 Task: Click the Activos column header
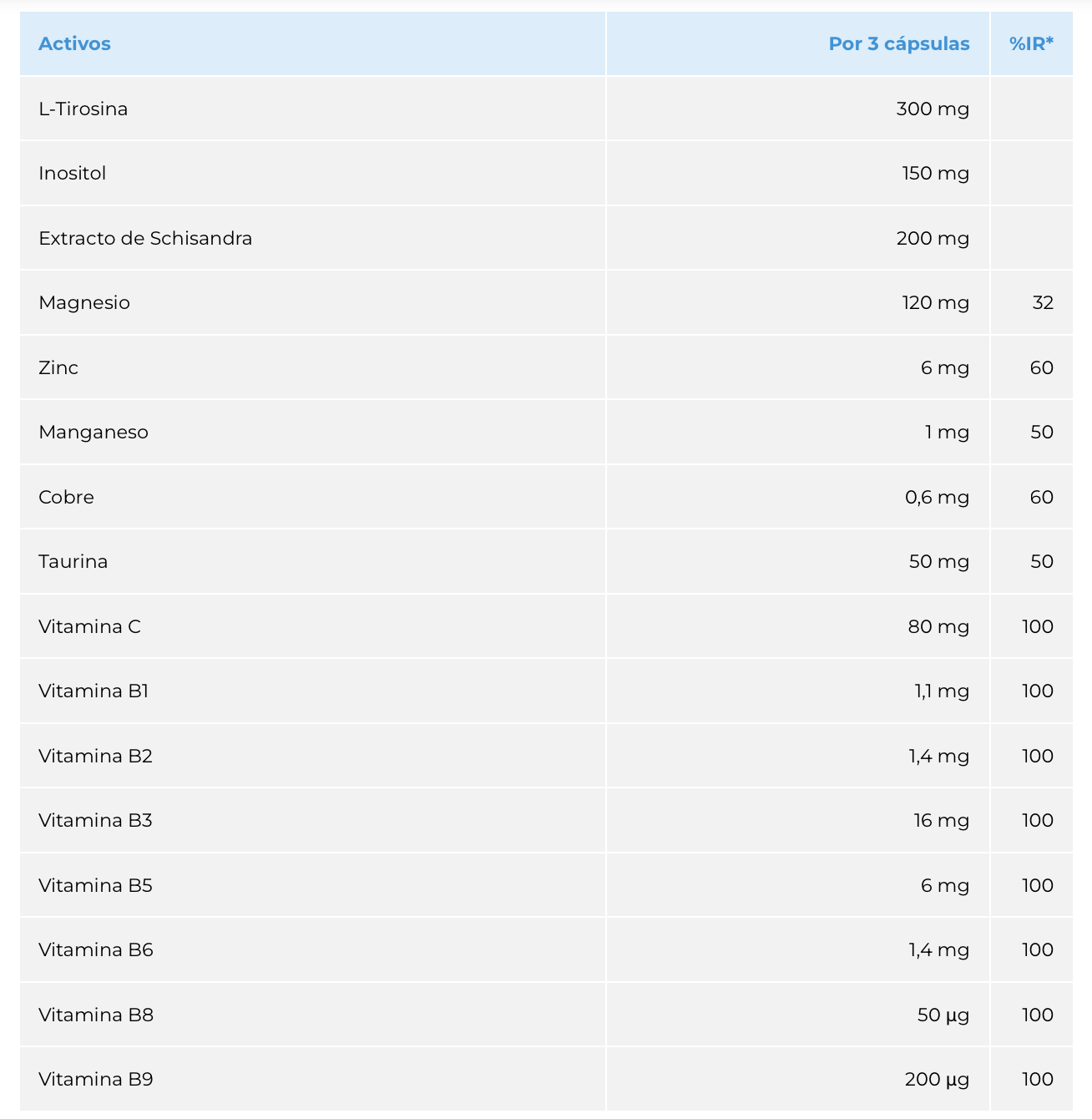pyautogui.click(x=74, y=43)
